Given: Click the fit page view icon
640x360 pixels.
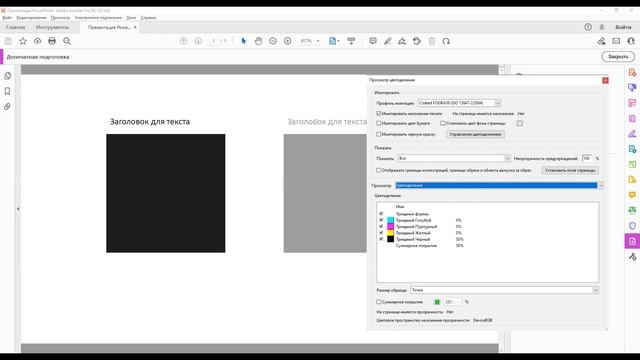Looking at the screenshot, I should 333,41.
